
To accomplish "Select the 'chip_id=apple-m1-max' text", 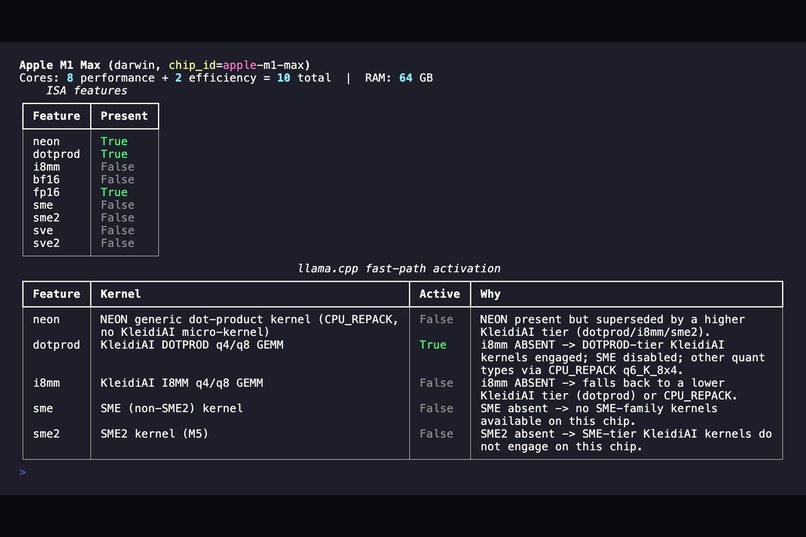I will 236,65.
